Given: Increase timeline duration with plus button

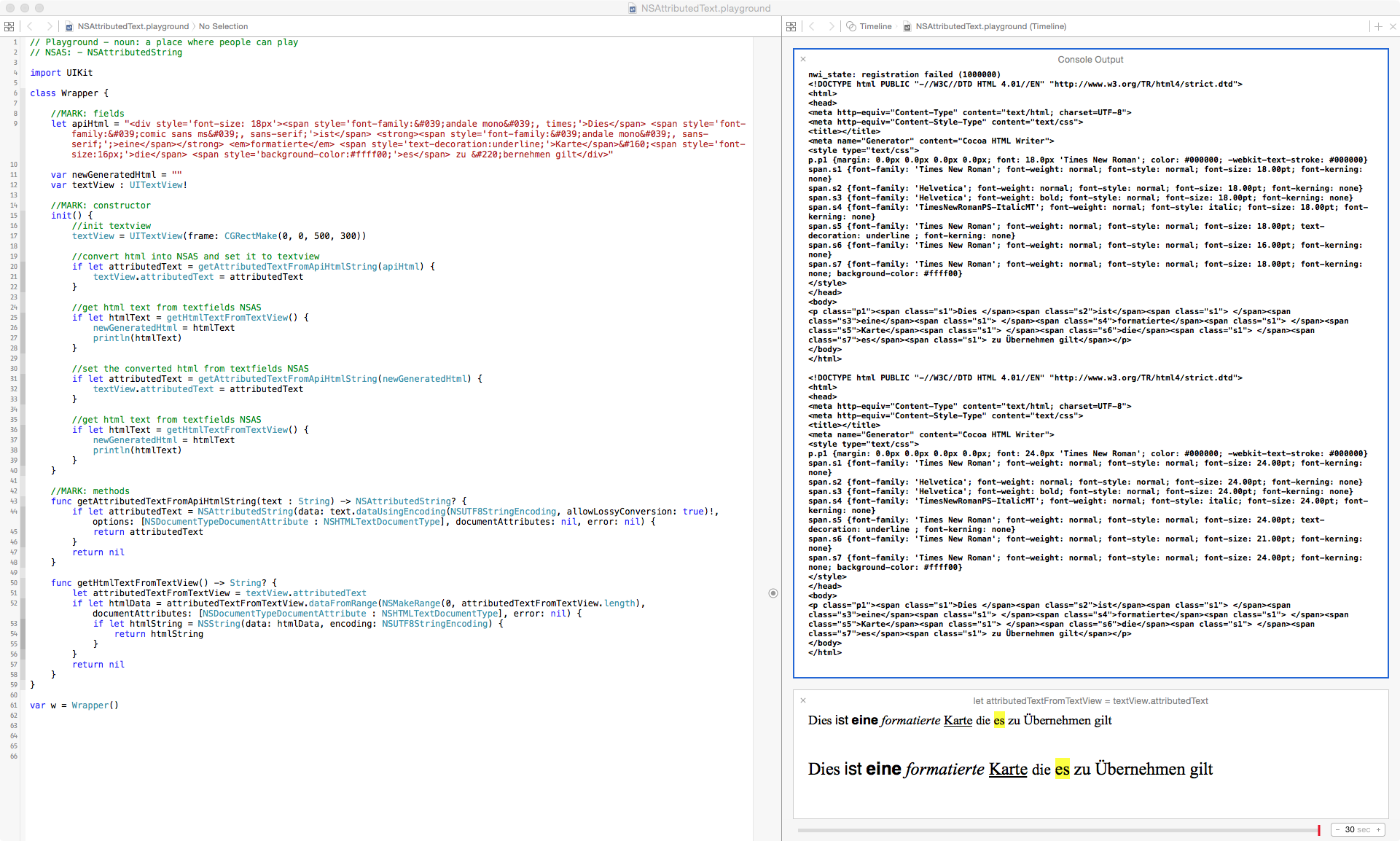Looking at the screenshot, I should [1378, 829].
